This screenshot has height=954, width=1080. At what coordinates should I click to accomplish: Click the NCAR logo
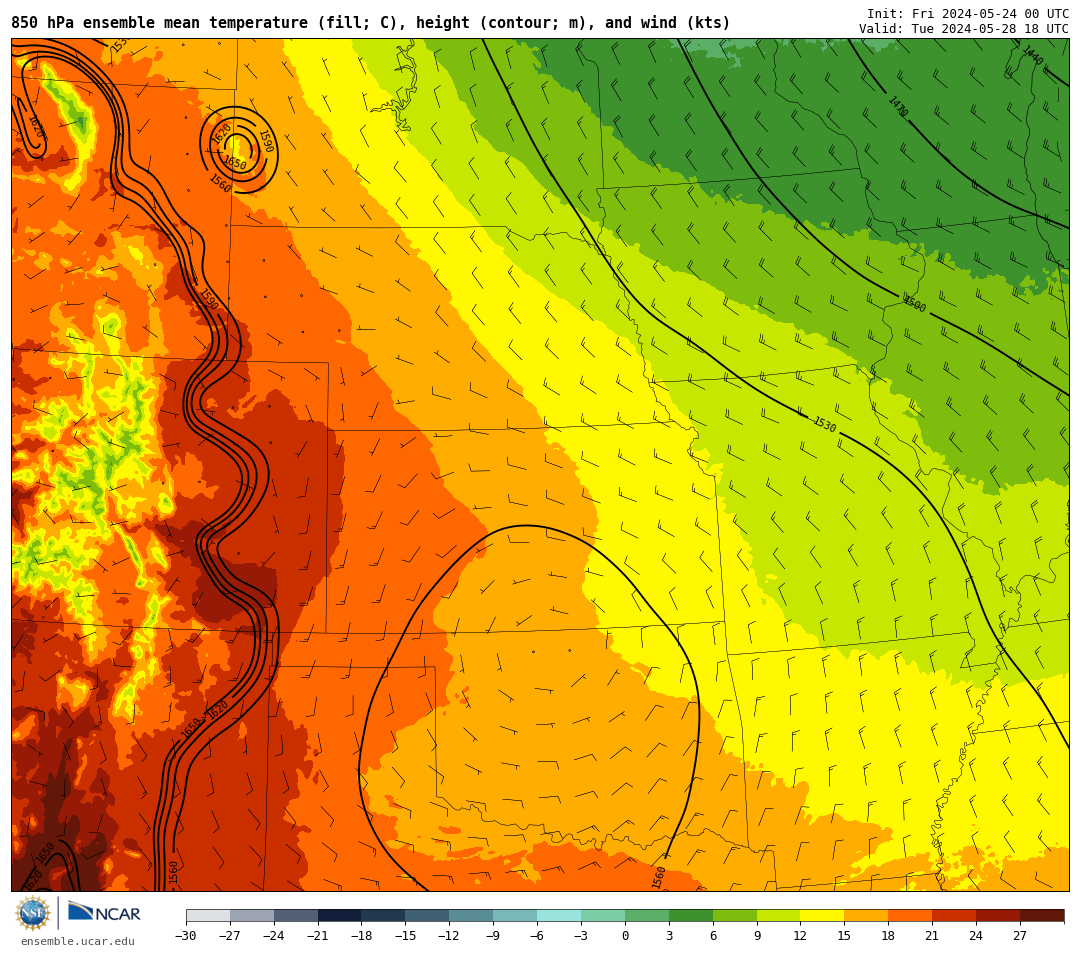(x=104, y=913)
